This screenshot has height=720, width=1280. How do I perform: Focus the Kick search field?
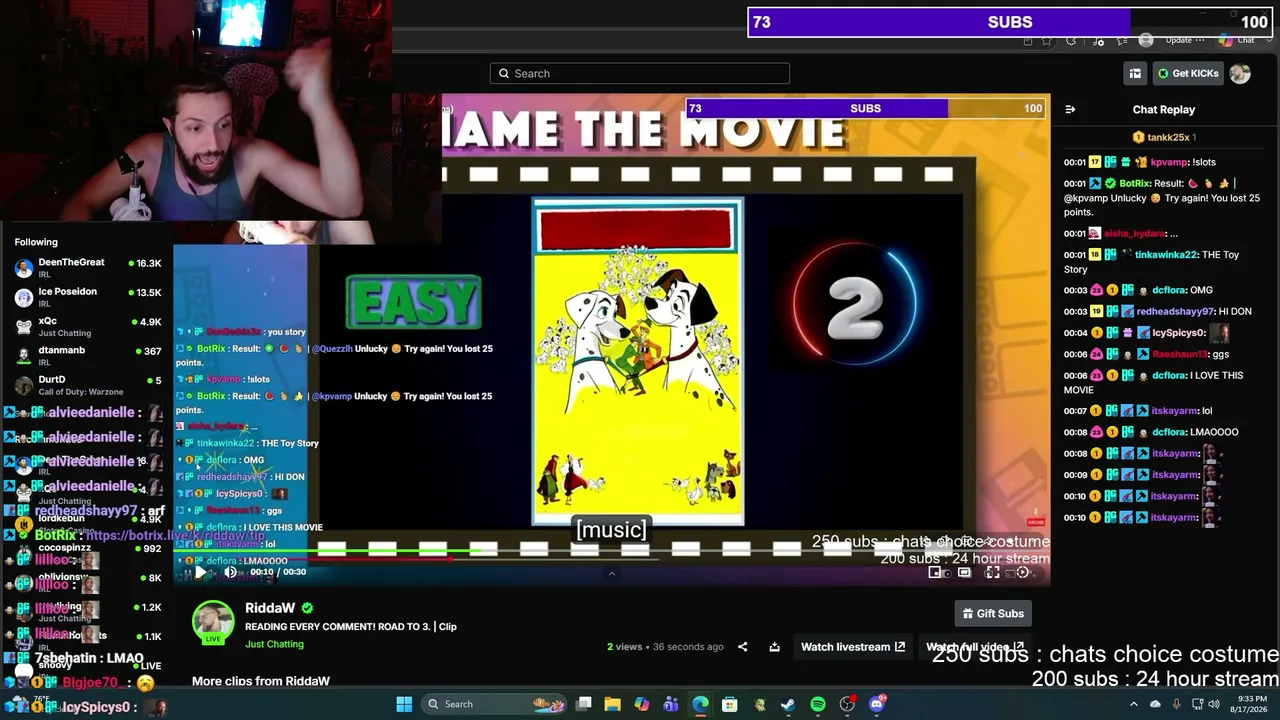click(640, 73)
